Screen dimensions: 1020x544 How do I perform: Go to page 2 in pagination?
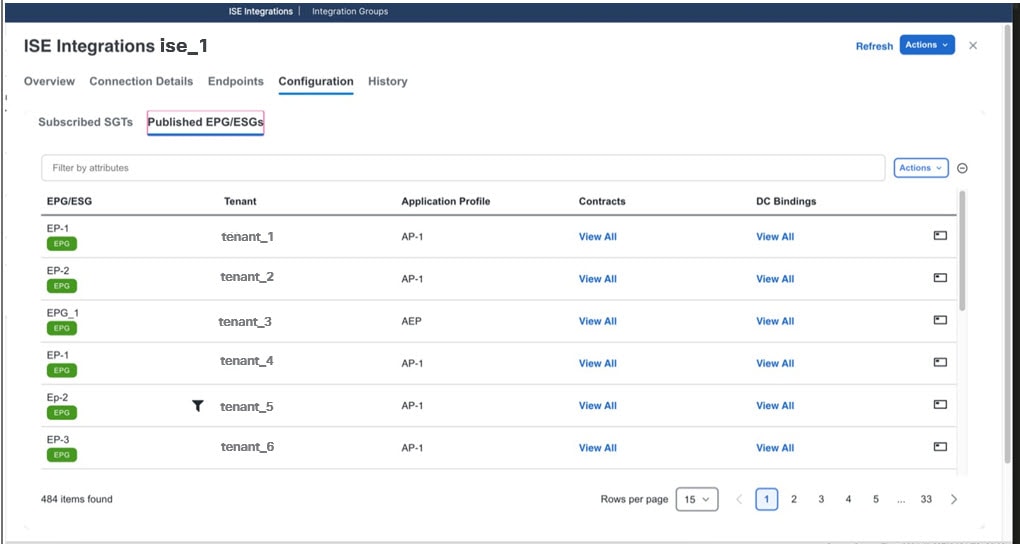(794, 499)
